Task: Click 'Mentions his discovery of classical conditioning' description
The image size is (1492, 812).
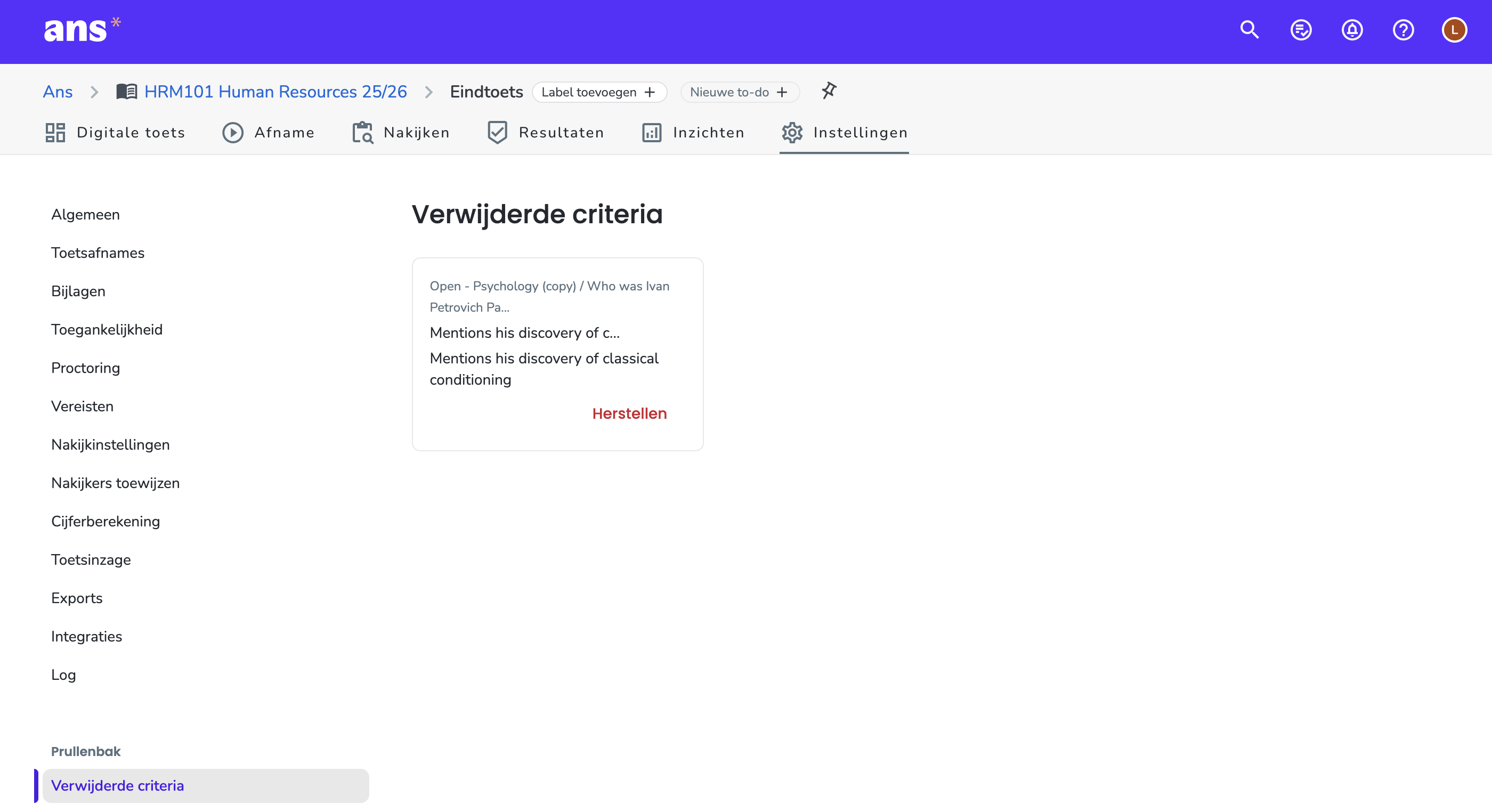Action: click(544, 369)
